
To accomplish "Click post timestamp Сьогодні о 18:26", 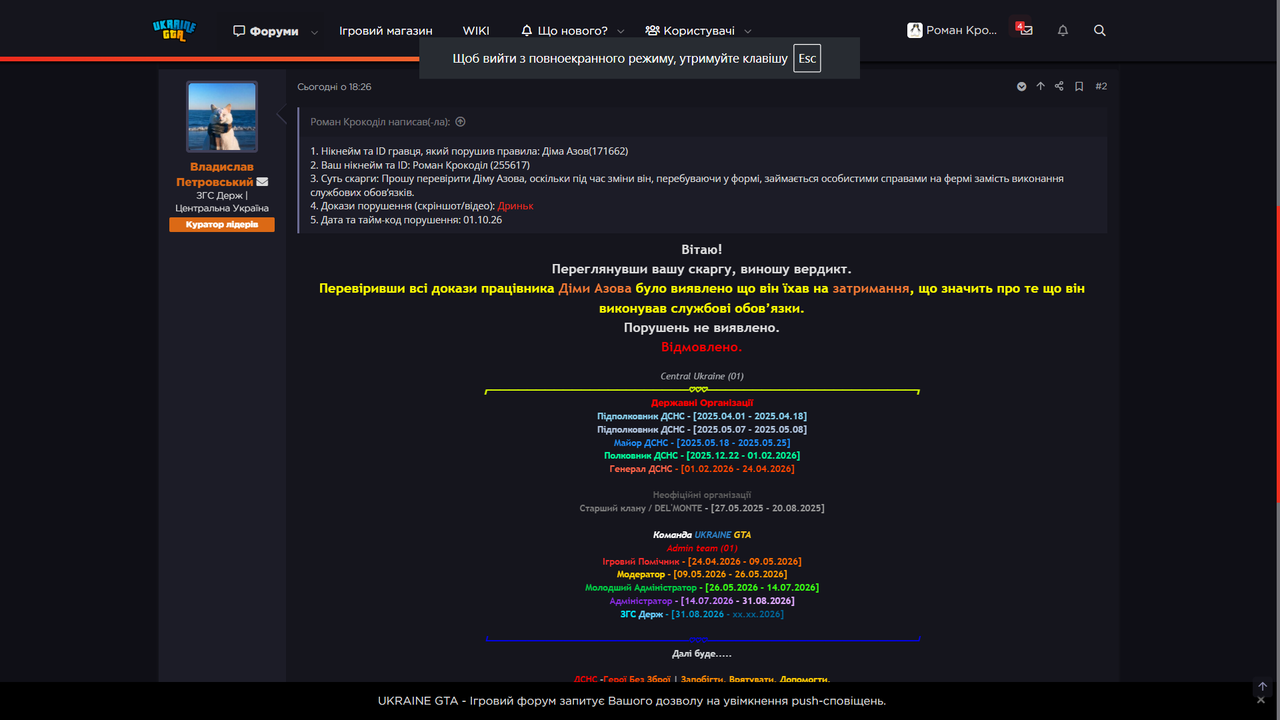I will (x=334, y=87).
